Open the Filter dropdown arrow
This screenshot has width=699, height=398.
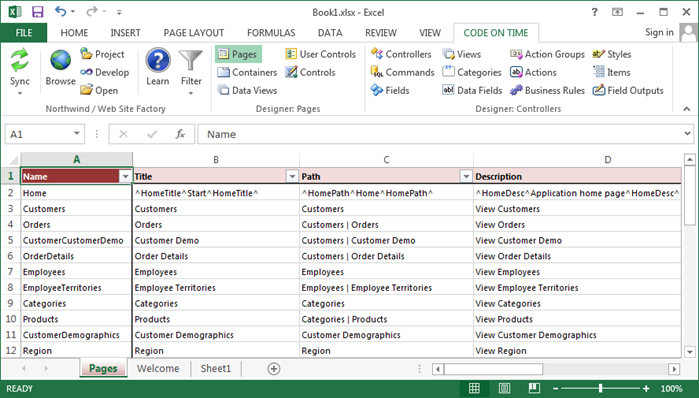coord(191,93)
